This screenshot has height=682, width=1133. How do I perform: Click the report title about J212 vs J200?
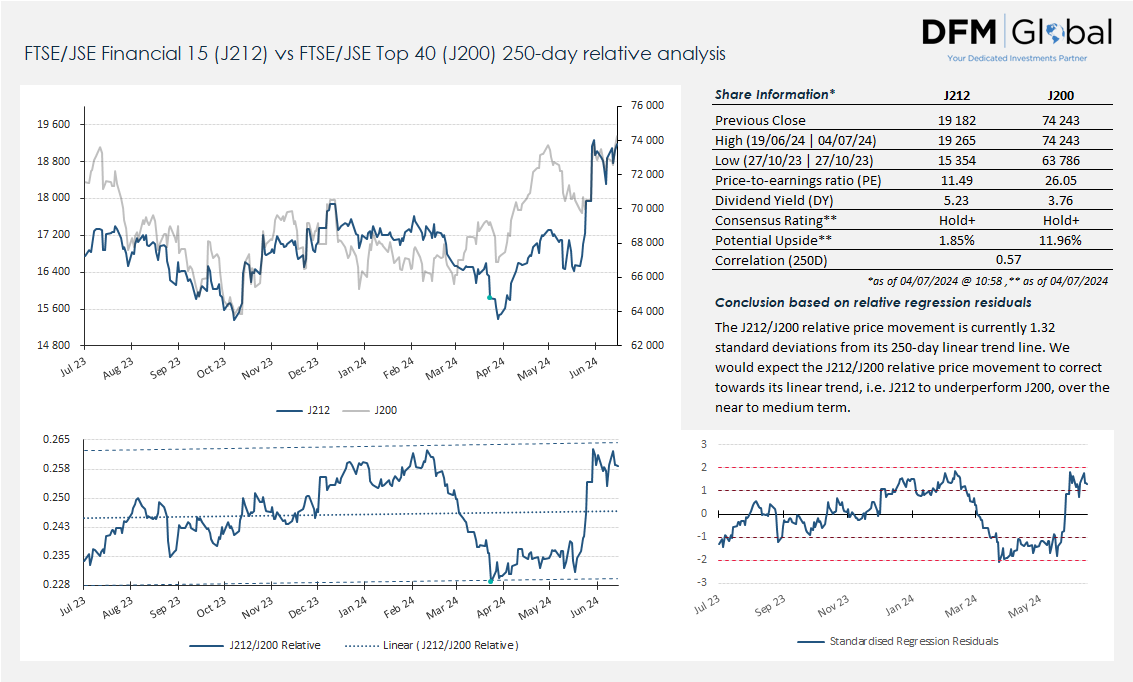(x=375, y=53)
